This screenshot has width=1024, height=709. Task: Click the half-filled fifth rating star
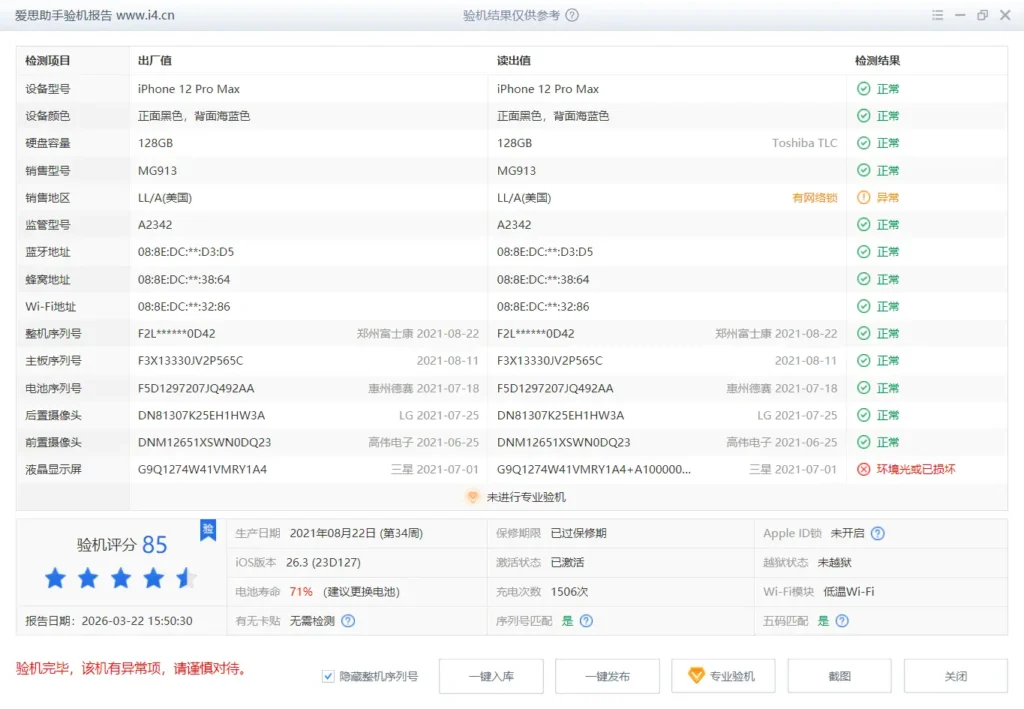point(186,578)
